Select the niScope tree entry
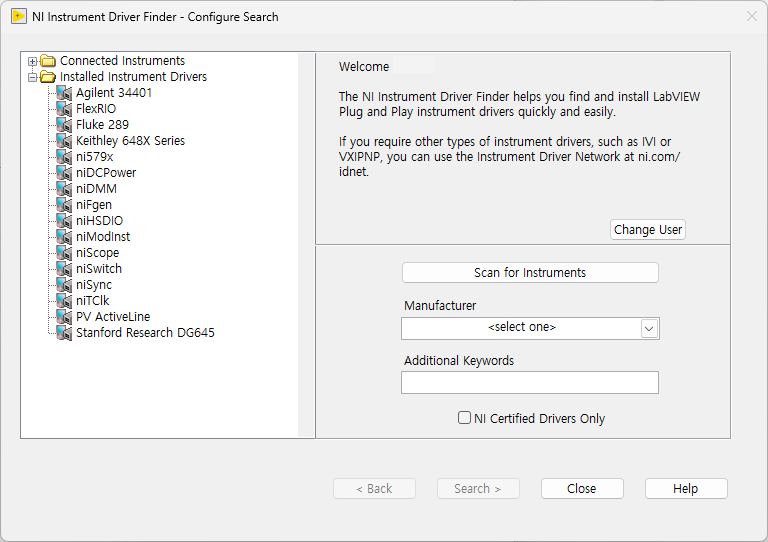 [97, 253]
